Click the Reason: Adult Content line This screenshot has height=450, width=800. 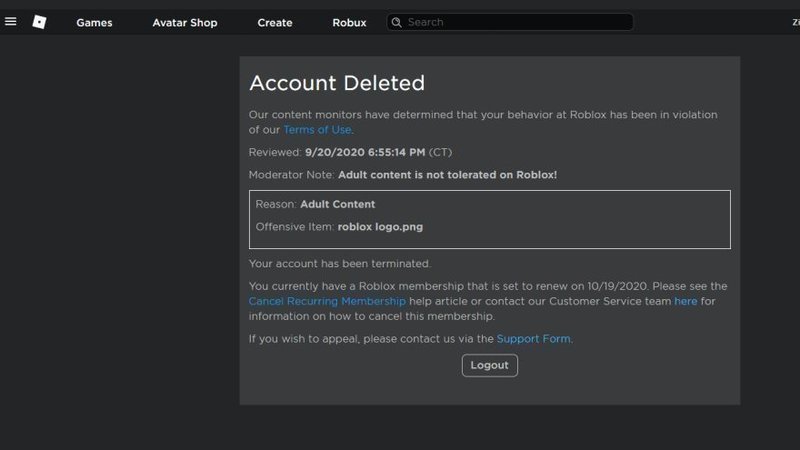(315, 204)
